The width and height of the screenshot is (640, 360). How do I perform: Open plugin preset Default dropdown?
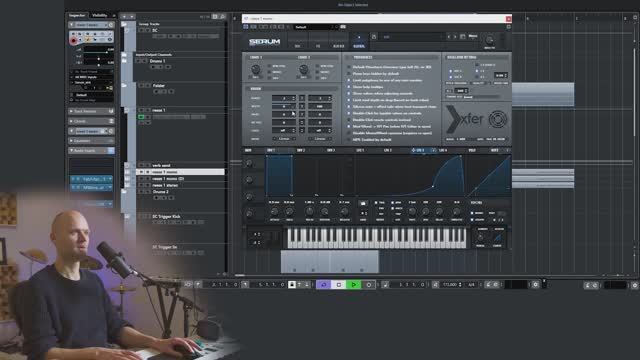point(316,27)
